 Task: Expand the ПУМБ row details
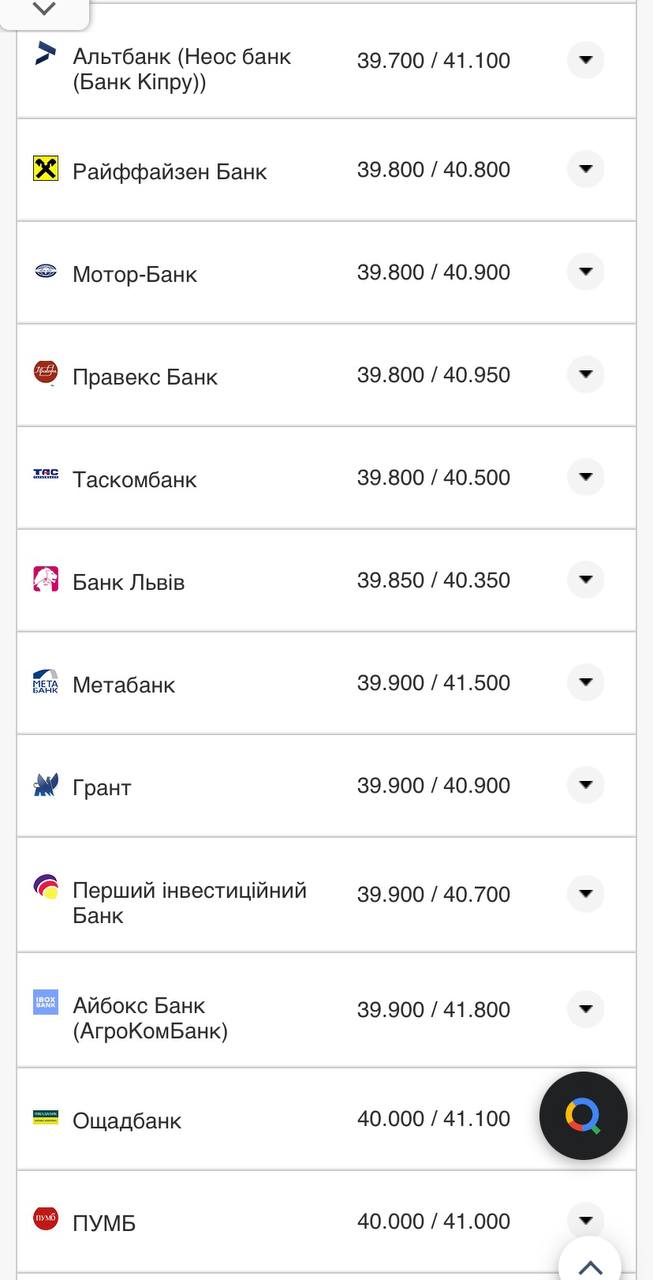coord(584,1220)
